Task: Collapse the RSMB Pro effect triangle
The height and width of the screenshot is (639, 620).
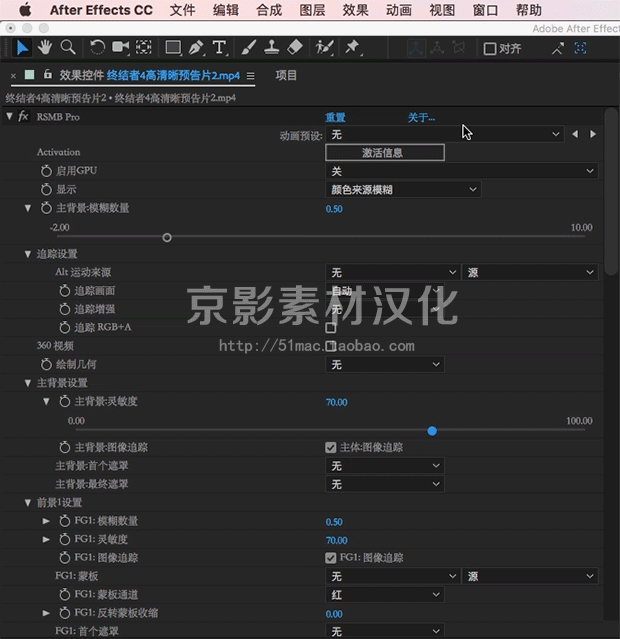Action: (9, 117)
